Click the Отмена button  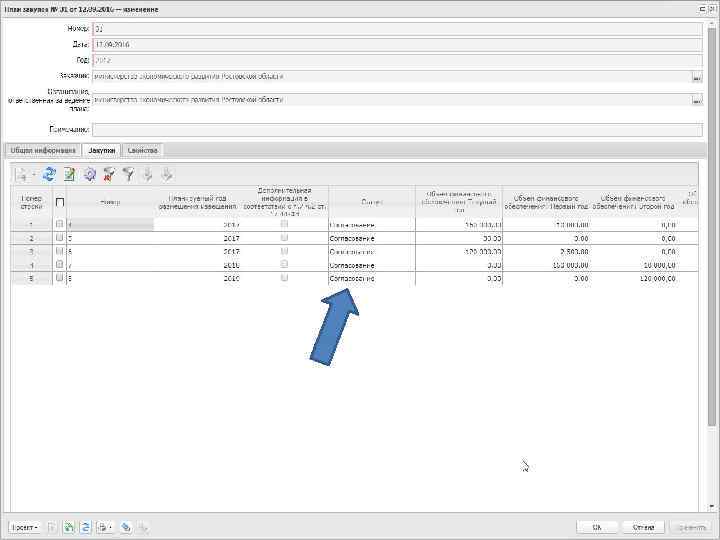(643, 527)
